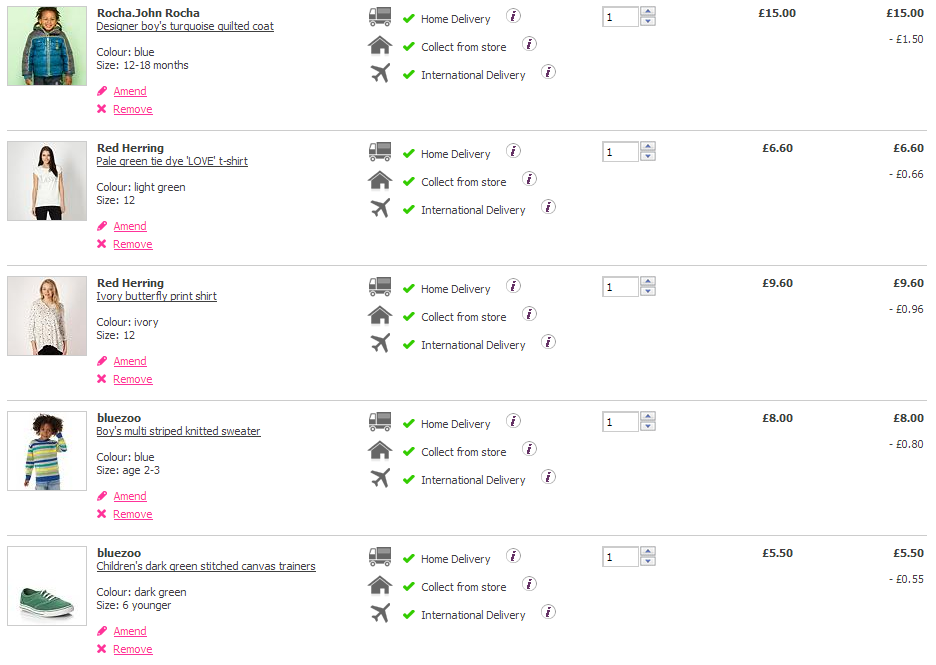Click the pink X remove icon for butterfly shirt
The height and width of the screenshot is (665, 936).
coord(102,379)
